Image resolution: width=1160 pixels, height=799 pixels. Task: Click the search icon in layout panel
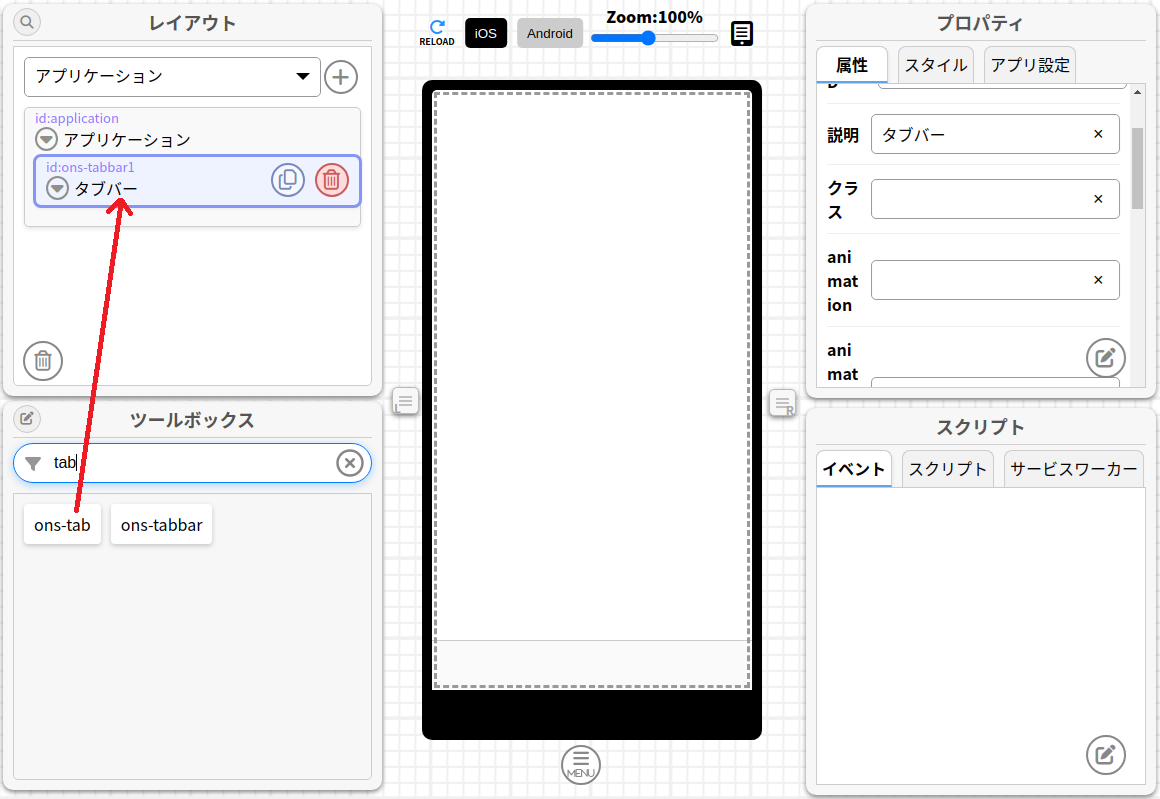27,22
